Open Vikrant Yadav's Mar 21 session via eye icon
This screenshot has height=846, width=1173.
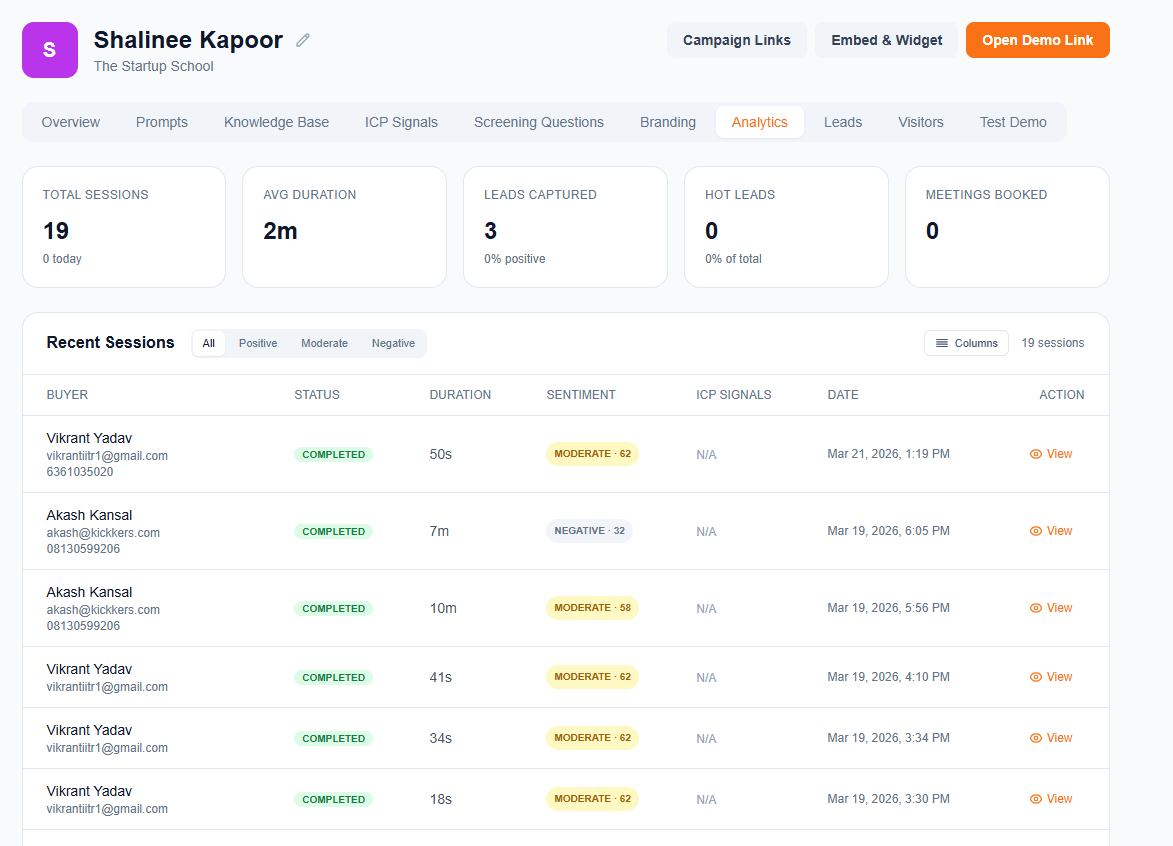point(1050,453)
